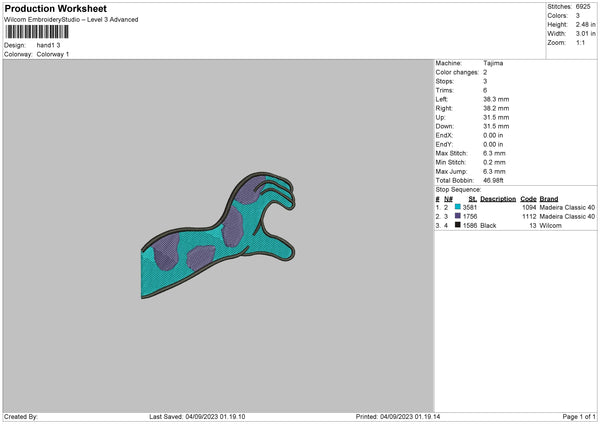Click the design name hand1 3
The width and height of the screenshot is (600, 424).
(48, 45)
